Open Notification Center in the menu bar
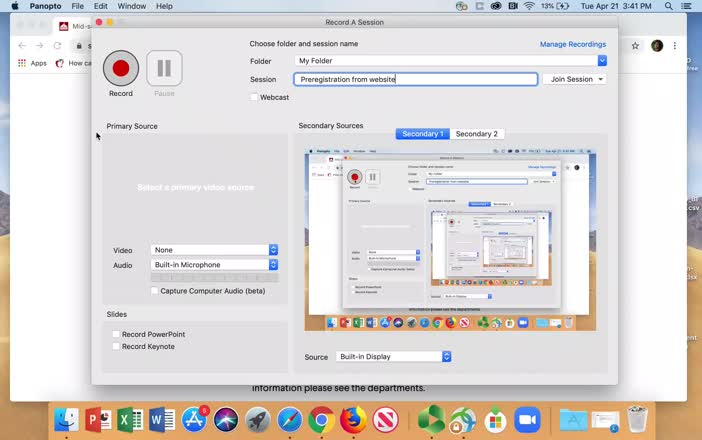This screenshot has height=440, width=702. coord(686,6)
